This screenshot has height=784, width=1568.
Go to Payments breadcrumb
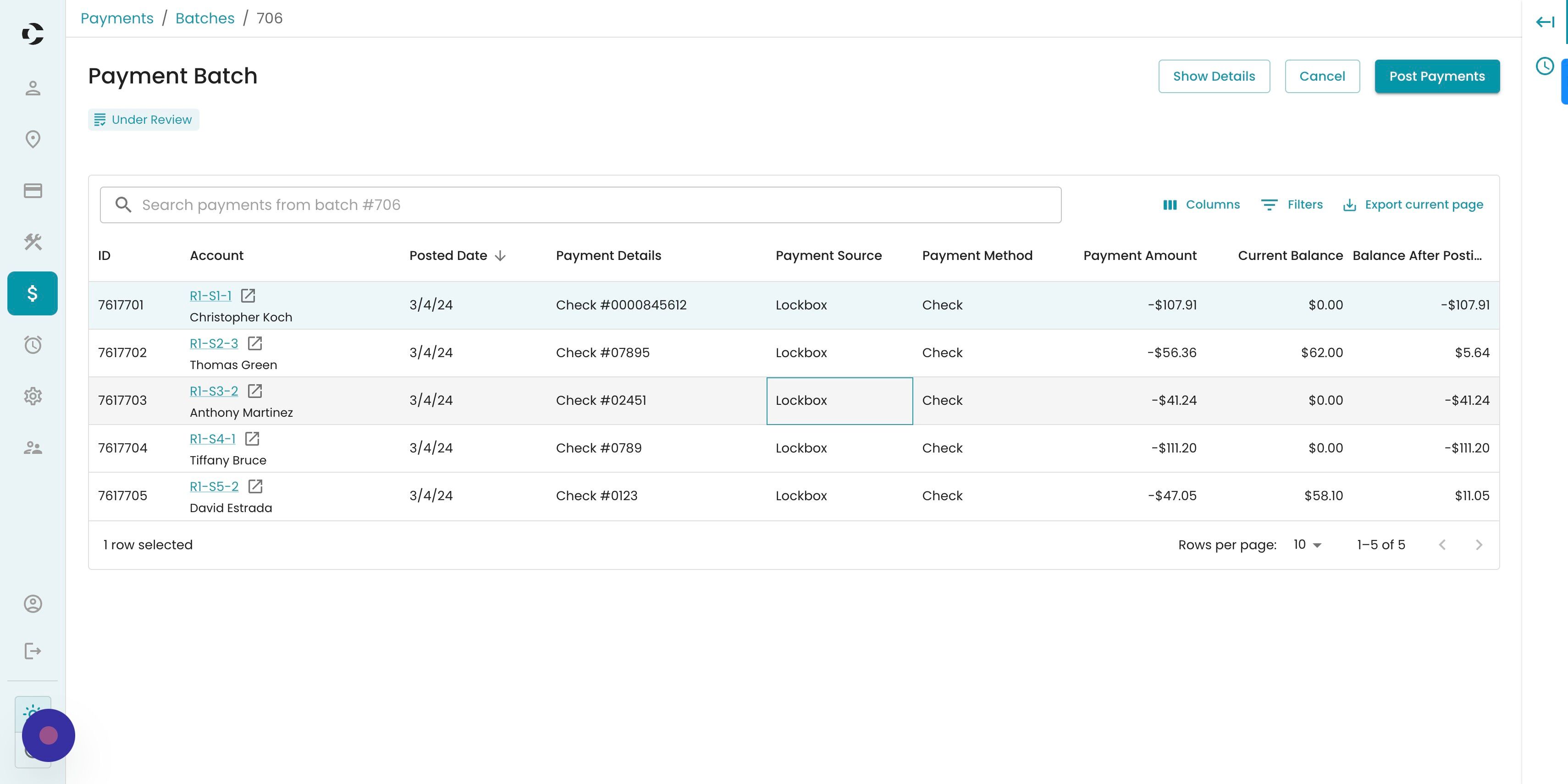click(x=117, y=18)
